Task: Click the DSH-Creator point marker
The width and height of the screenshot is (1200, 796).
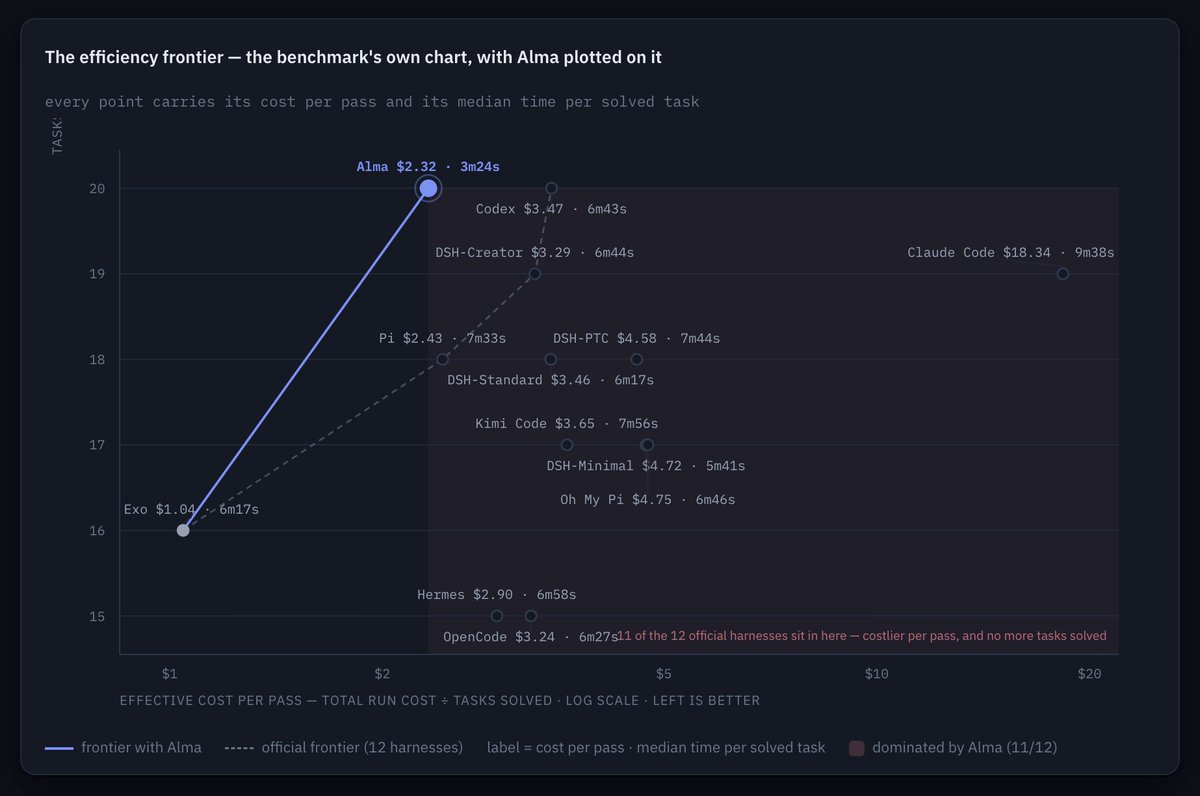Action: (x=535, y=274)
